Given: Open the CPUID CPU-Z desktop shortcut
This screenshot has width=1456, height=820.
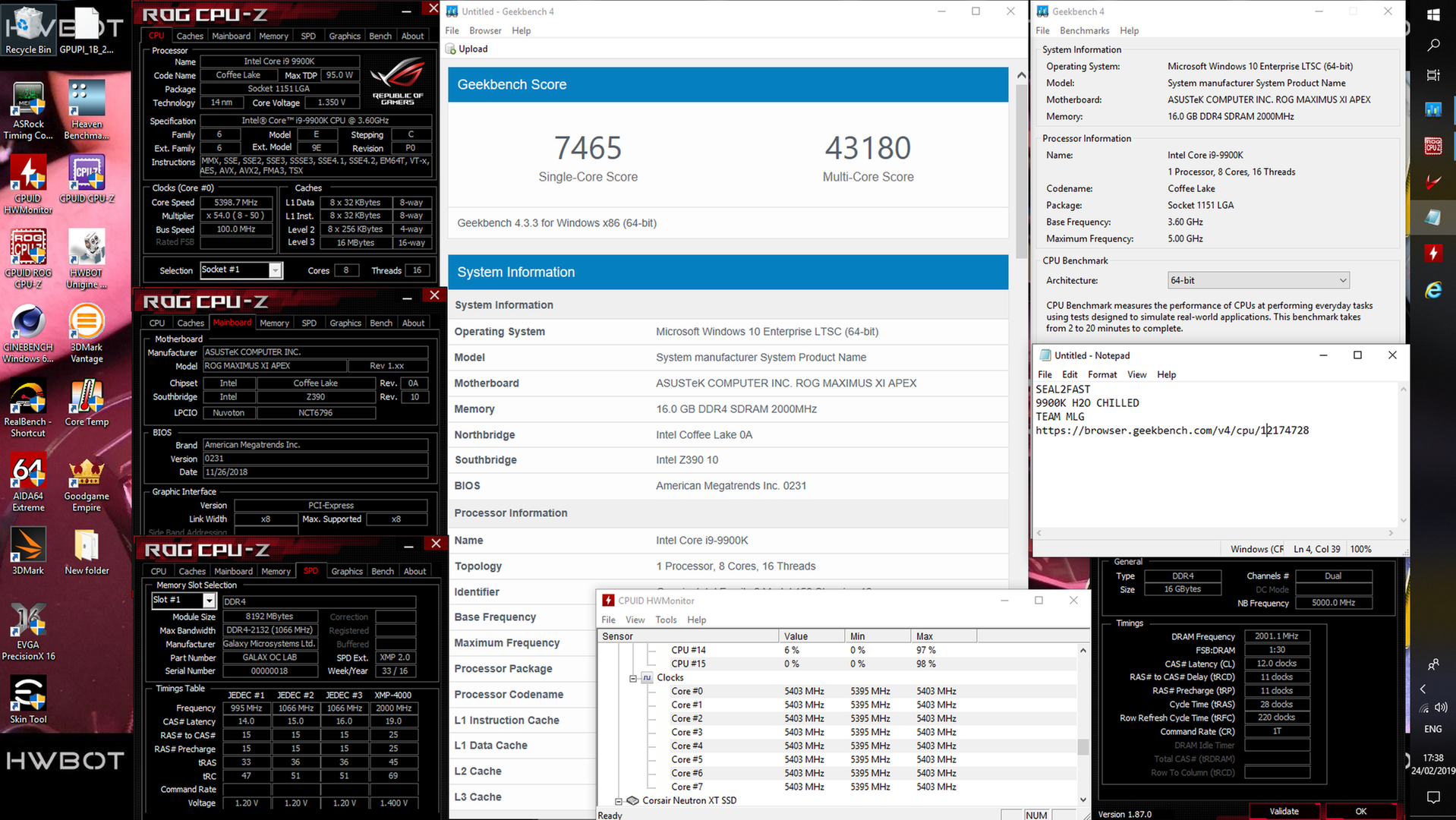Looking at the screenshot, I should point(87,179).
